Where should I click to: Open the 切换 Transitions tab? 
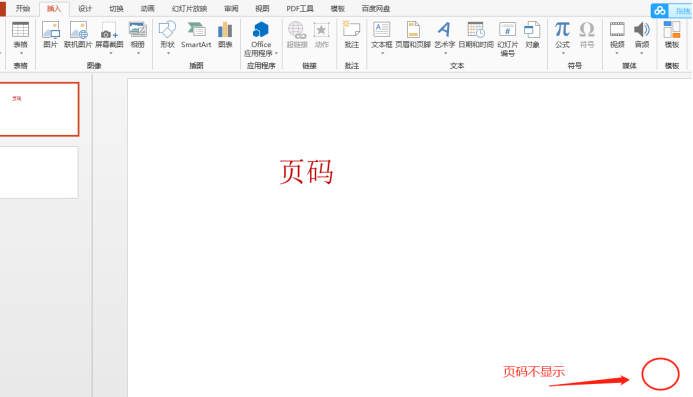click(x=116, y=9)
